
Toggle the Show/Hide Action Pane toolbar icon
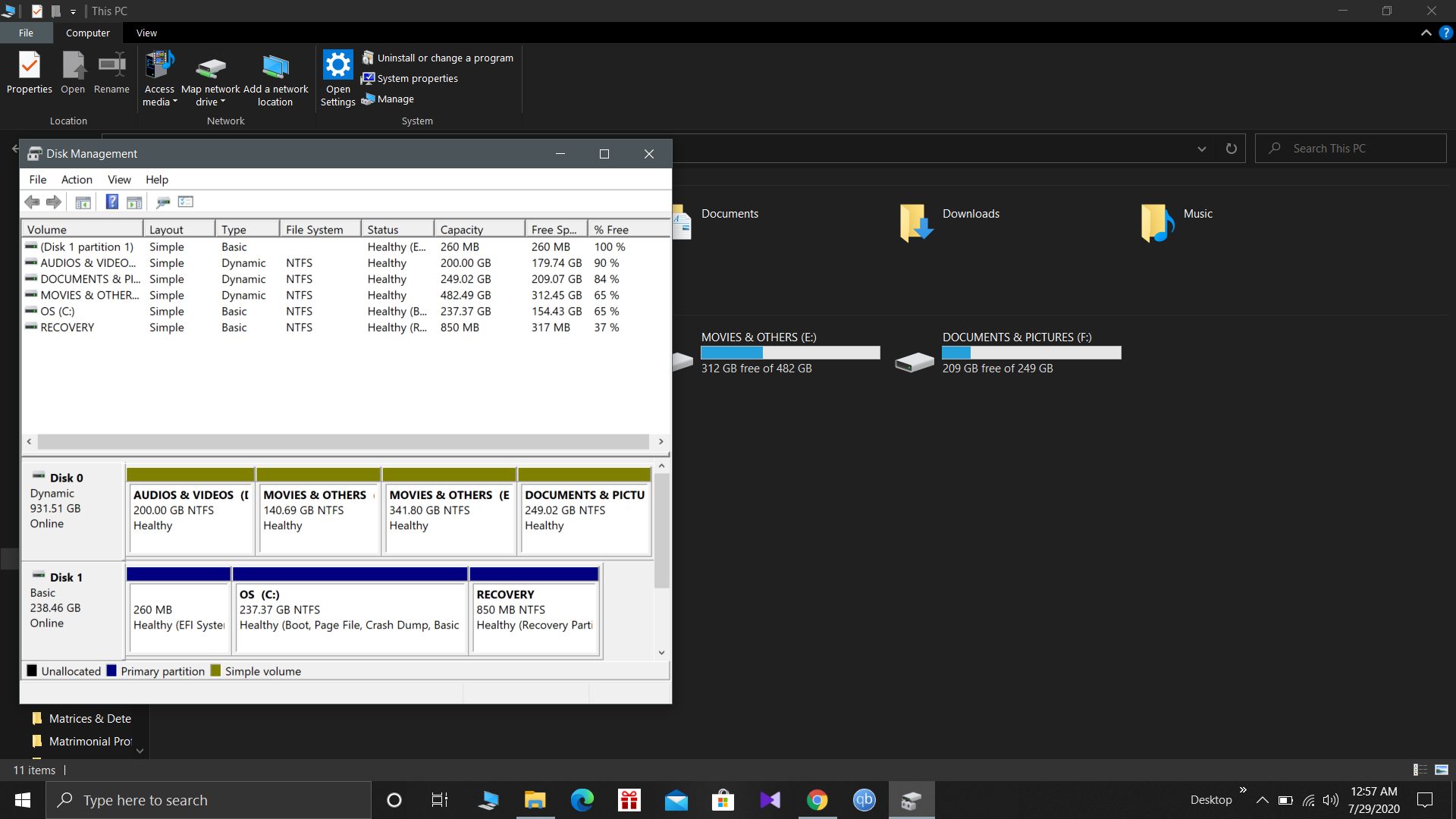134,202
